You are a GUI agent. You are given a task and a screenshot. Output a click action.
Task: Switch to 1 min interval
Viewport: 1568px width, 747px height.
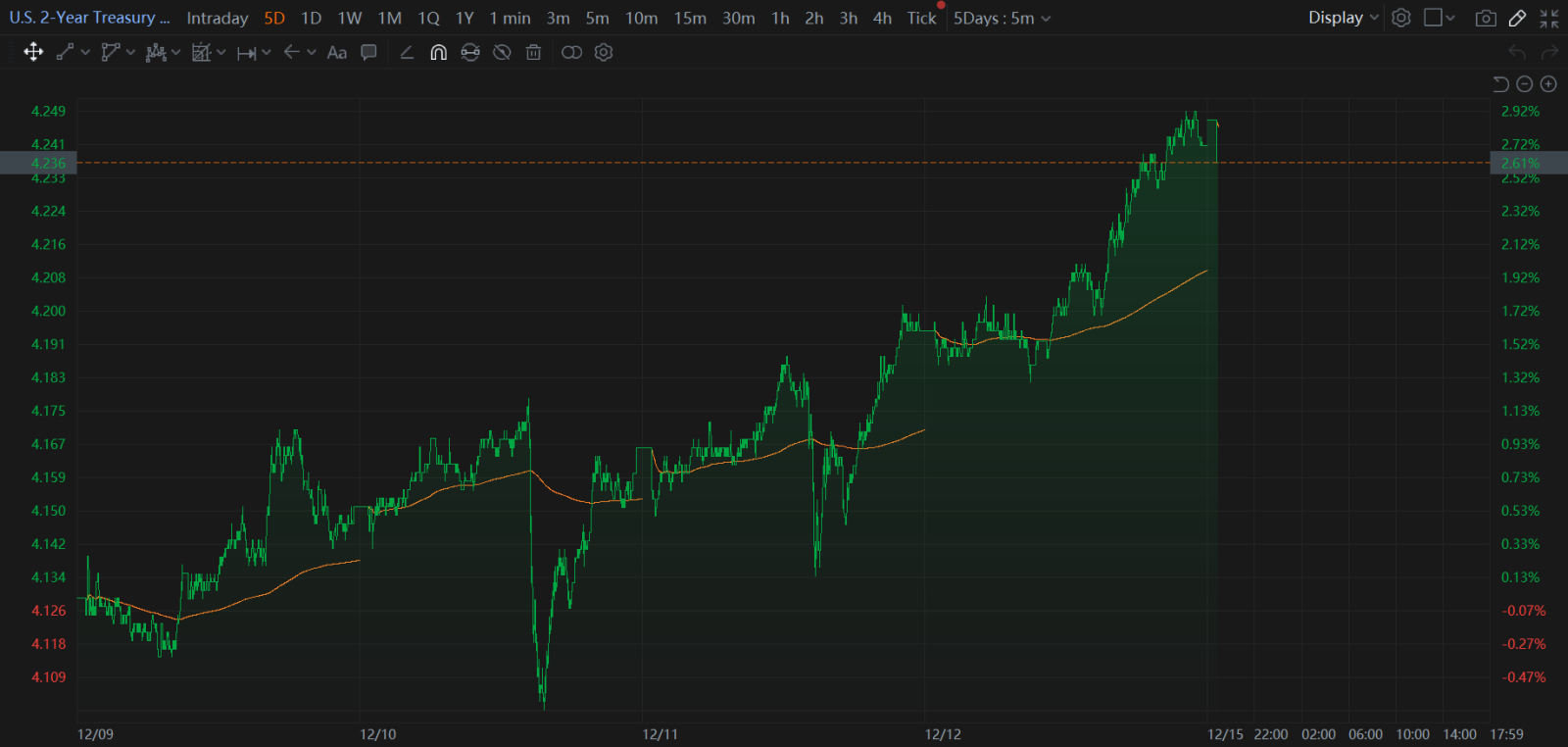coord(510,18)
